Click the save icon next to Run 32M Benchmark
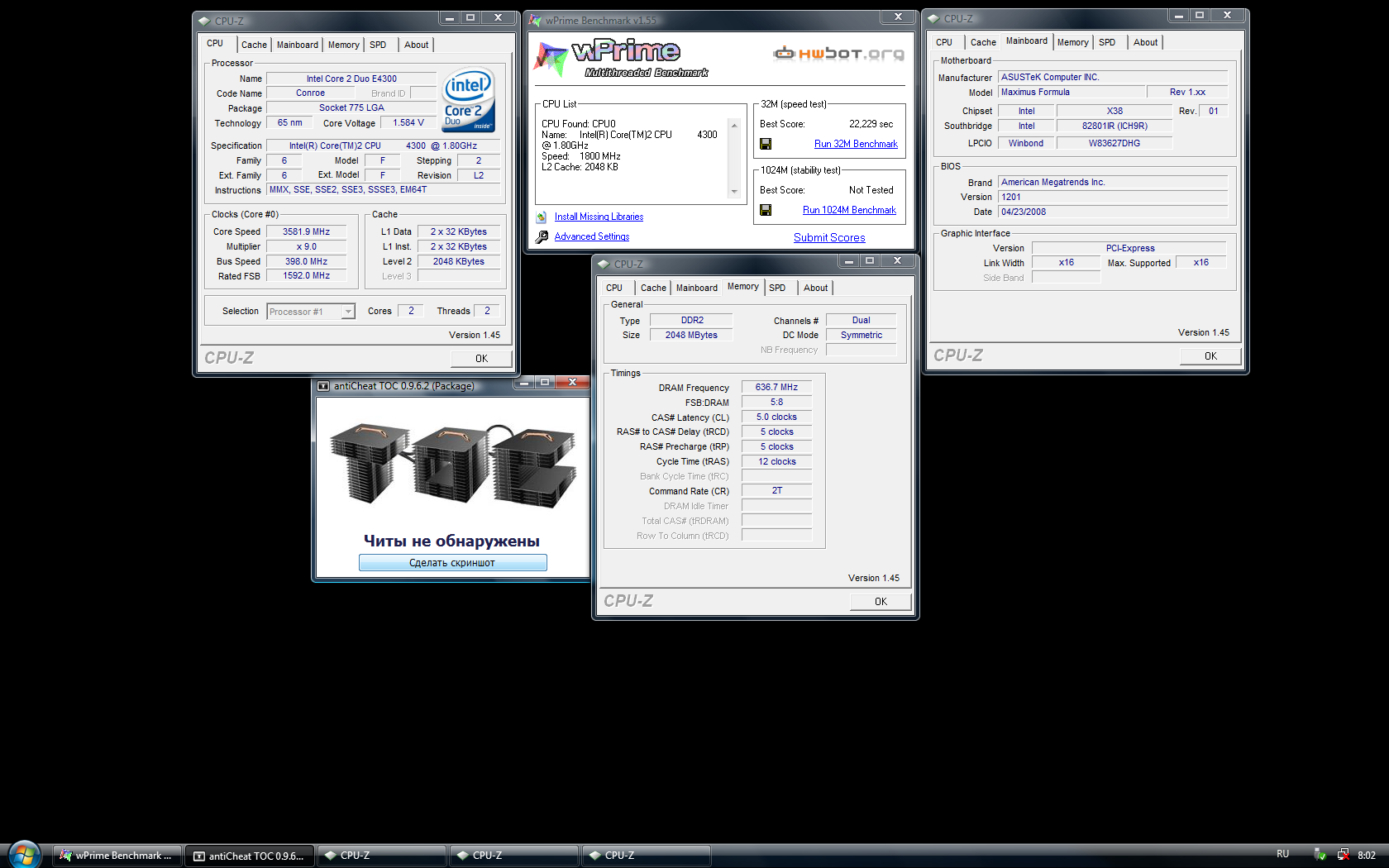This screenshot has width=1389, height=868. (766, 144)
